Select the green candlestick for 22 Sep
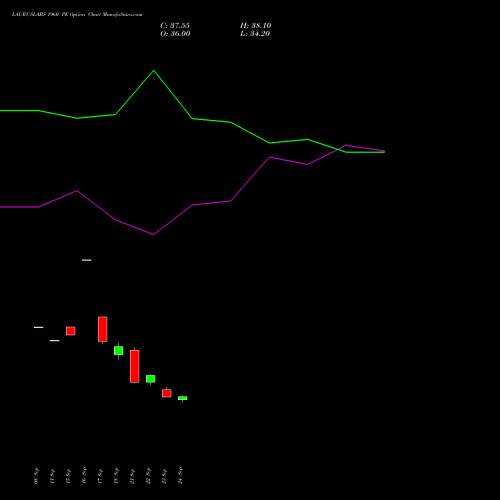Screen dimensions: 500x500 pyautogui.click(x=151, y=379)
